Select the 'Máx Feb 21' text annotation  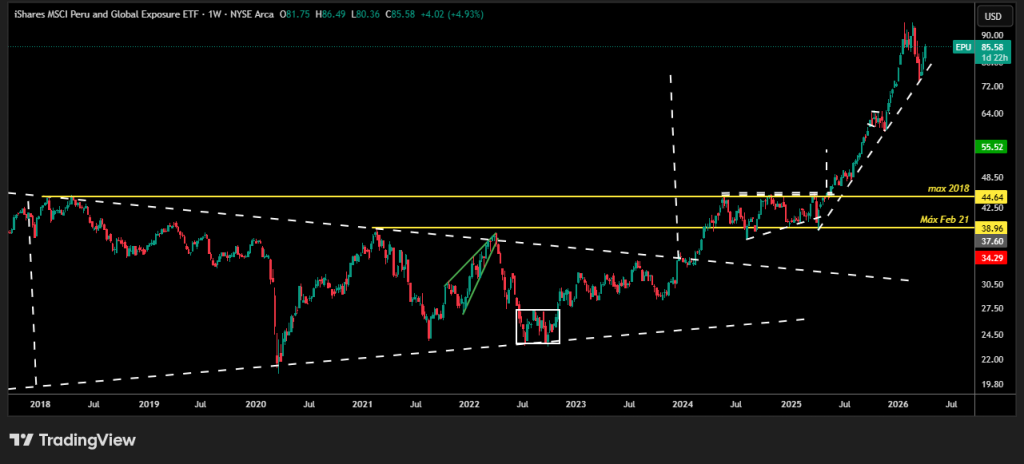(x=944, y=219)
